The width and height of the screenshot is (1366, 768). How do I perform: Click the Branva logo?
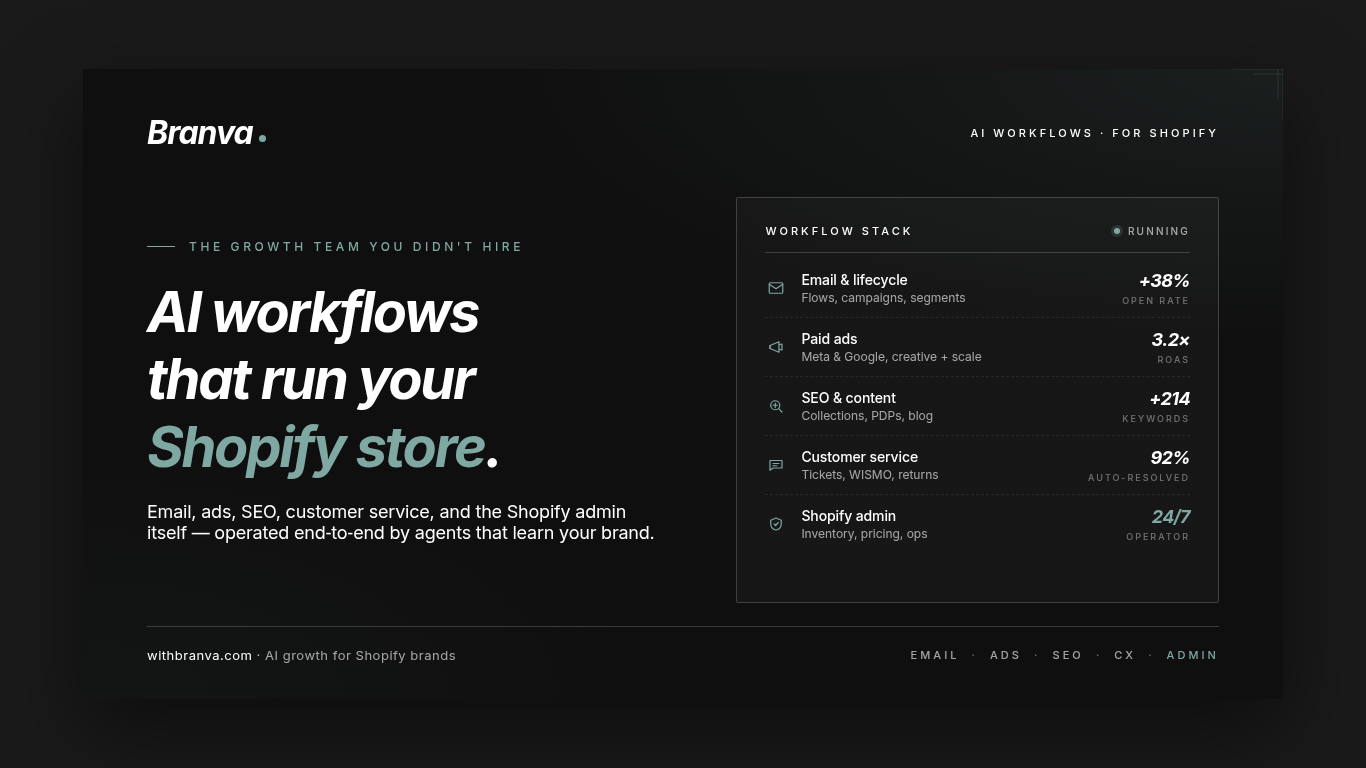click(206, 133)
